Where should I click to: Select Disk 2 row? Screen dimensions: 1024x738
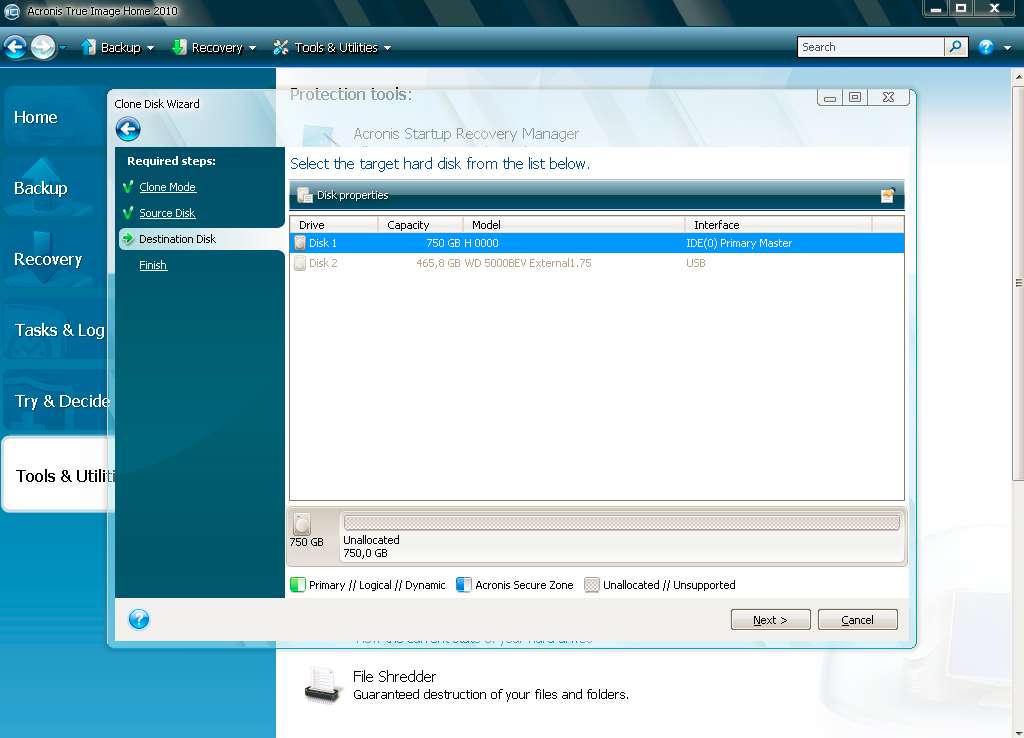[x=597, y=263]
